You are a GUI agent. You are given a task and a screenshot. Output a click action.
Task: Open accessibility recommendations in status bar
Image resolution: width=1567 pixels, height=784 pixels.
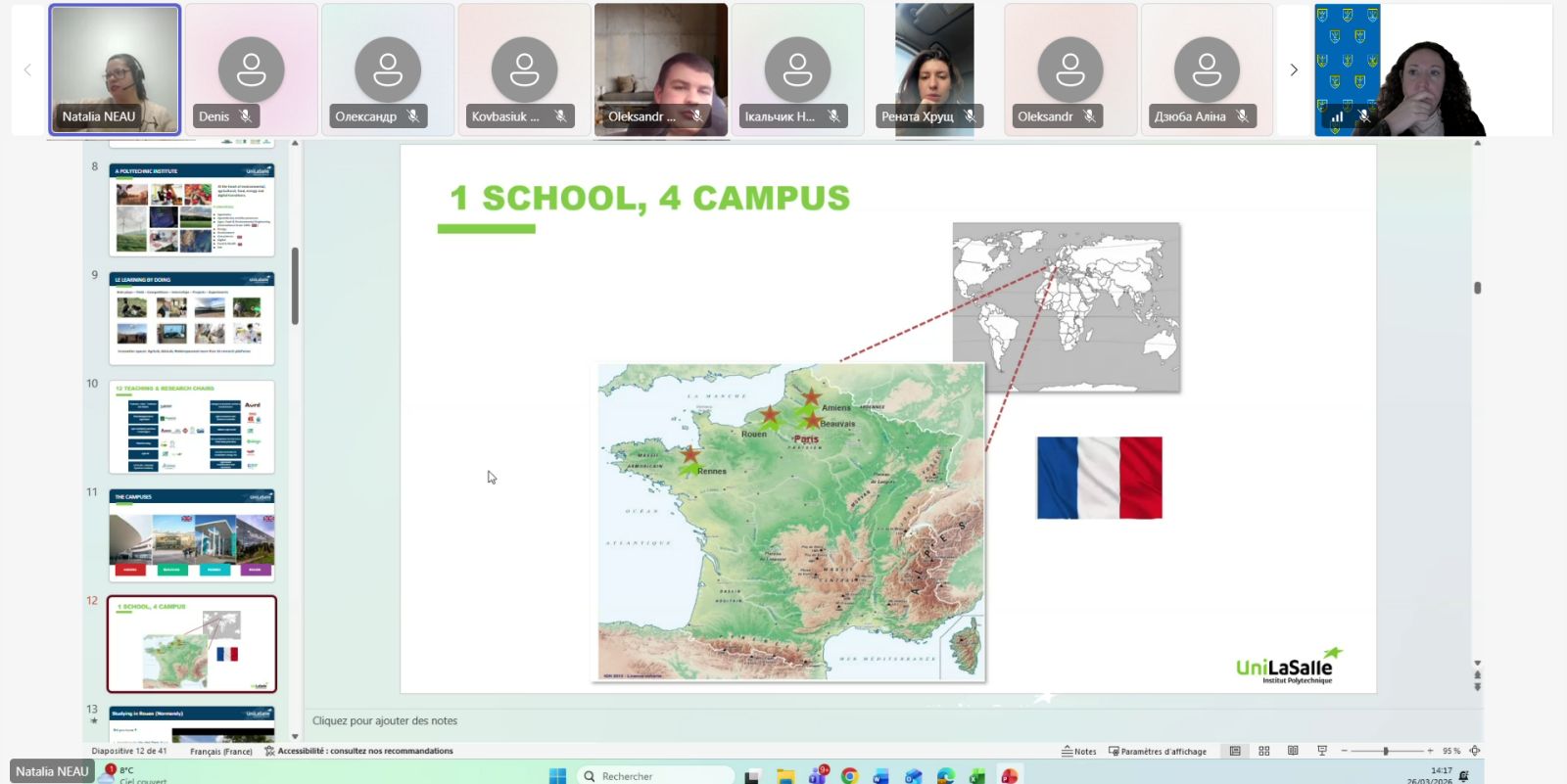click(x=358, y=751)
